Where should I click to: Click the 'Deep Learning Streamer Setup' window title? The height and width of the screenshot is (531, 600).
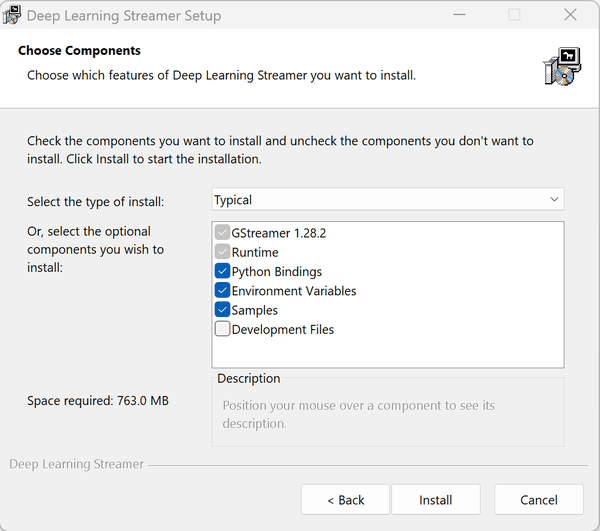tap(124, 16)
